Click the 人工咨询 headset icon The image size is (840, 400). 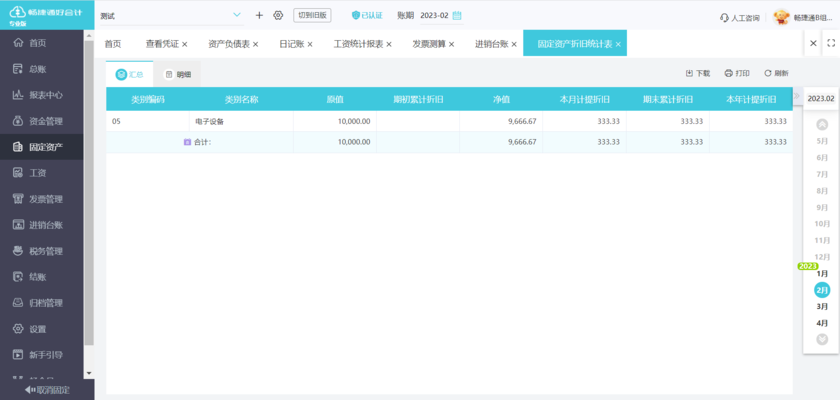(x=724, y=17)
